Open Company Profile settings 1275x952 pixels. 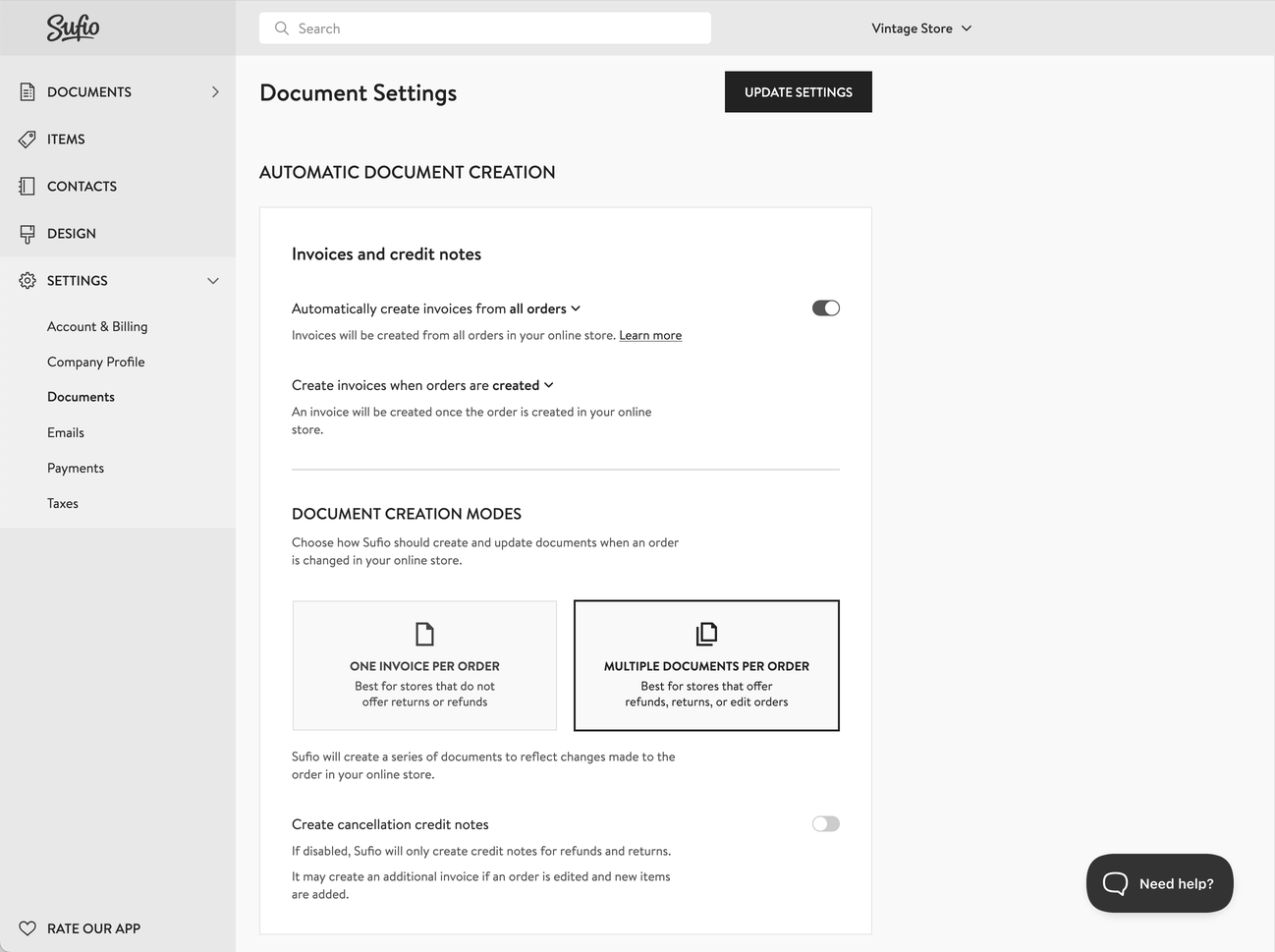[x=96, y=362]
